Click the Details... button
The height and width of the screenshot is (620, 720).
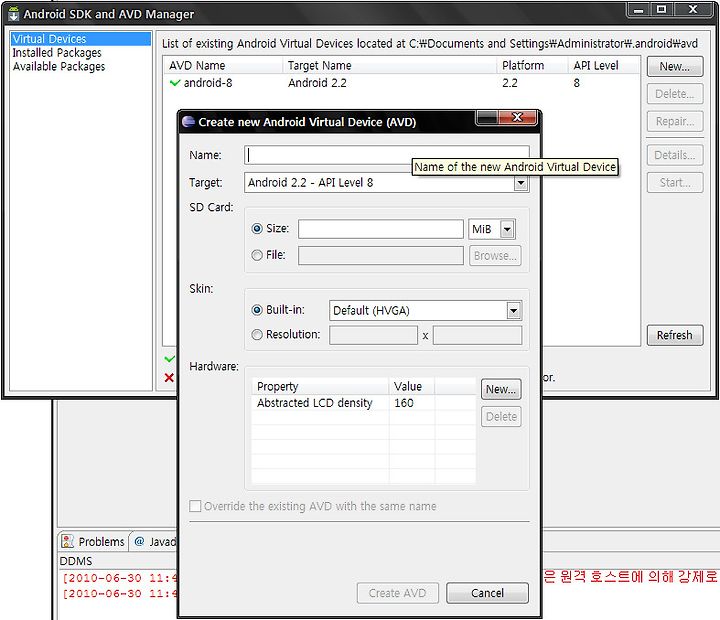click(x=675, y=155)
